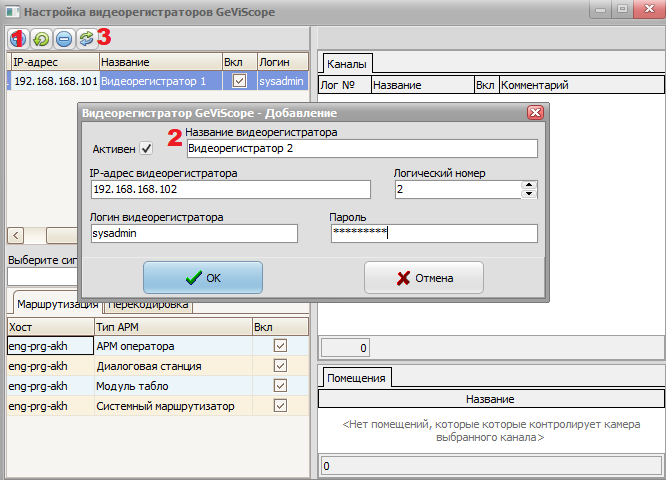The width and height of the screenshot is (666, 480).
Task: Switch to the Маршрутизация tab
Action: (x=55, y=304)
